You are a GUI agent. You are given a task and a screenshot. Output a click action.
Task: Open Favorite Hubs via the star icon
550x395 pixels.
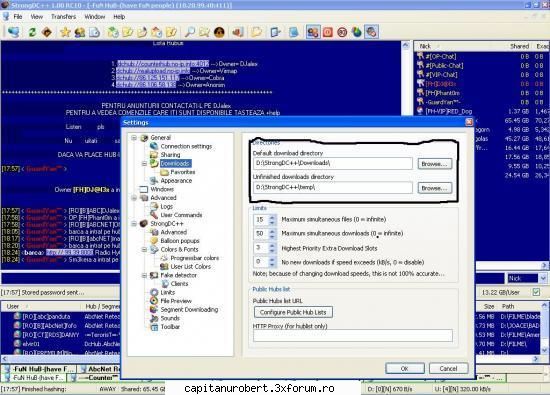[x=65, y=32]
